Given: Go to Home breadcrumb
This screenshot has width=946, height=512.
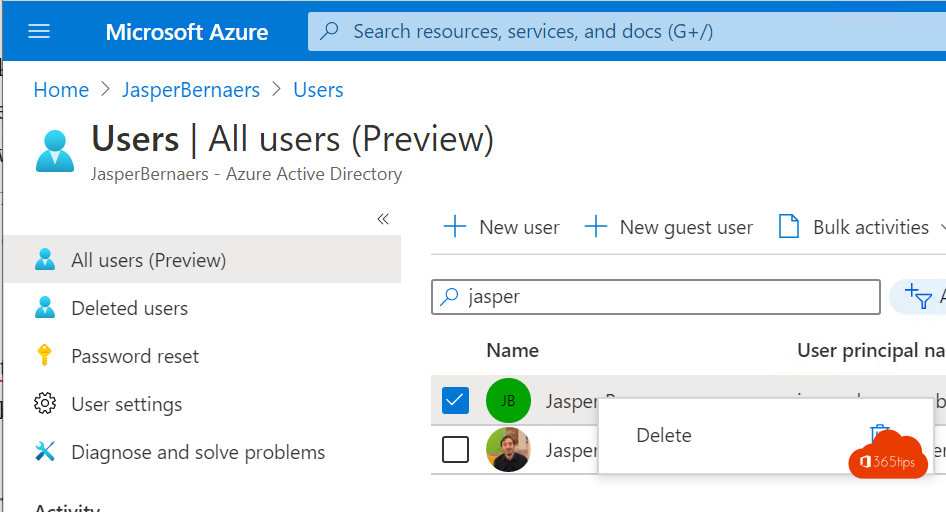Looking at the screenshot, I should pos(61,90).
